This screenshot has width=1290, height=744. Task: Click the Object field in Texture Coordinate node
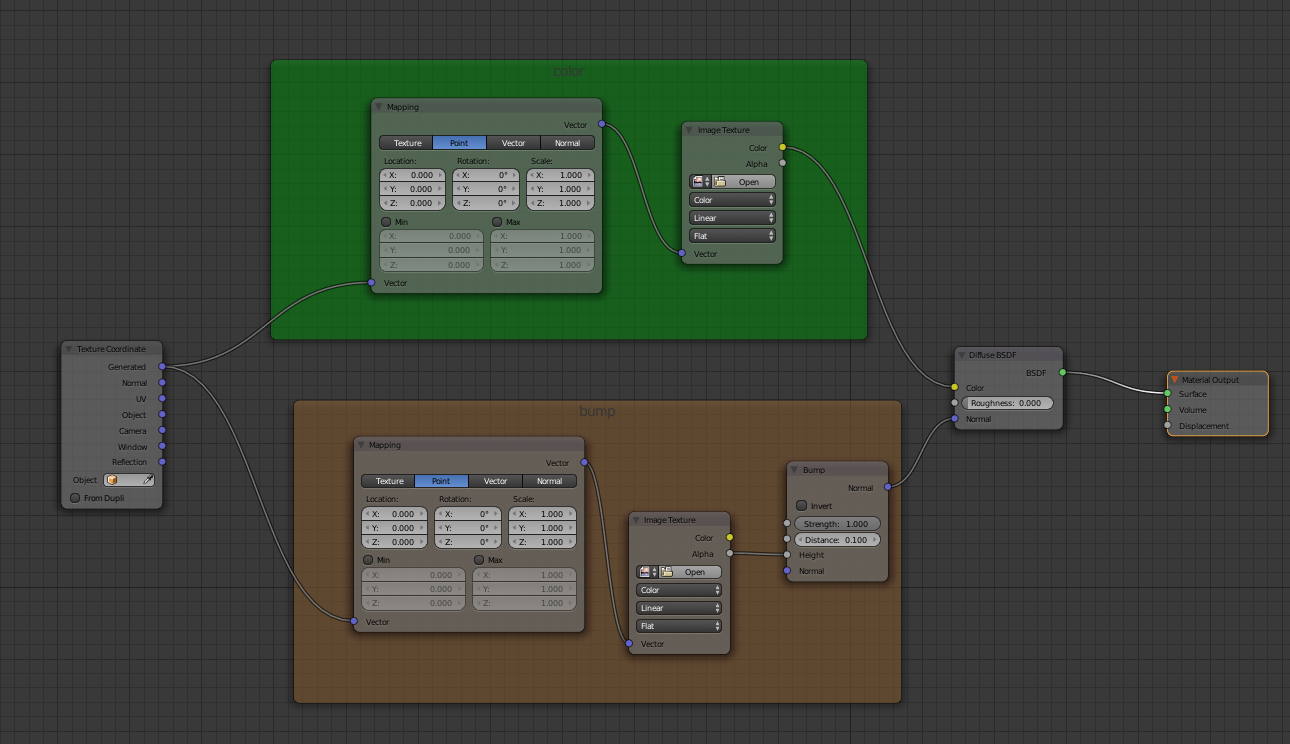123,480
